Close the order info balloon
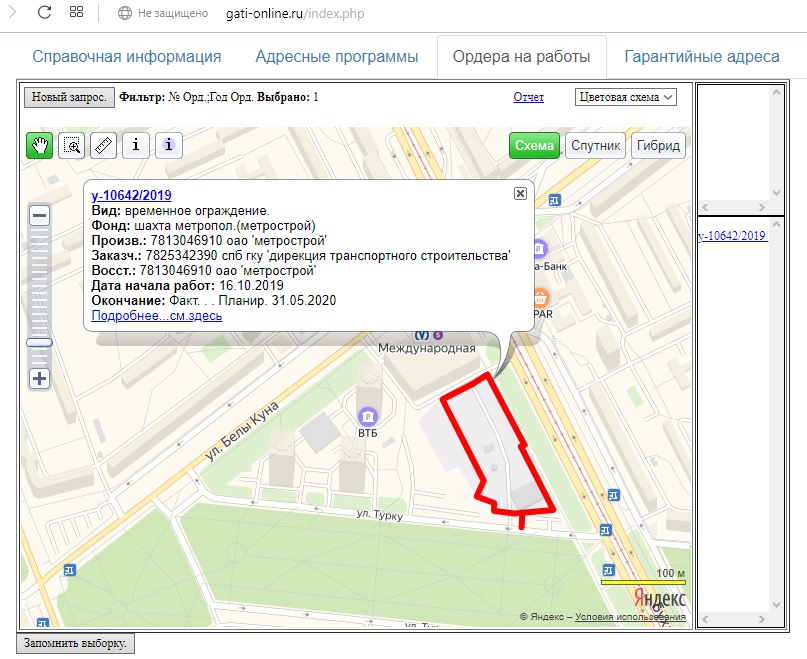 (x=520, y=194)
